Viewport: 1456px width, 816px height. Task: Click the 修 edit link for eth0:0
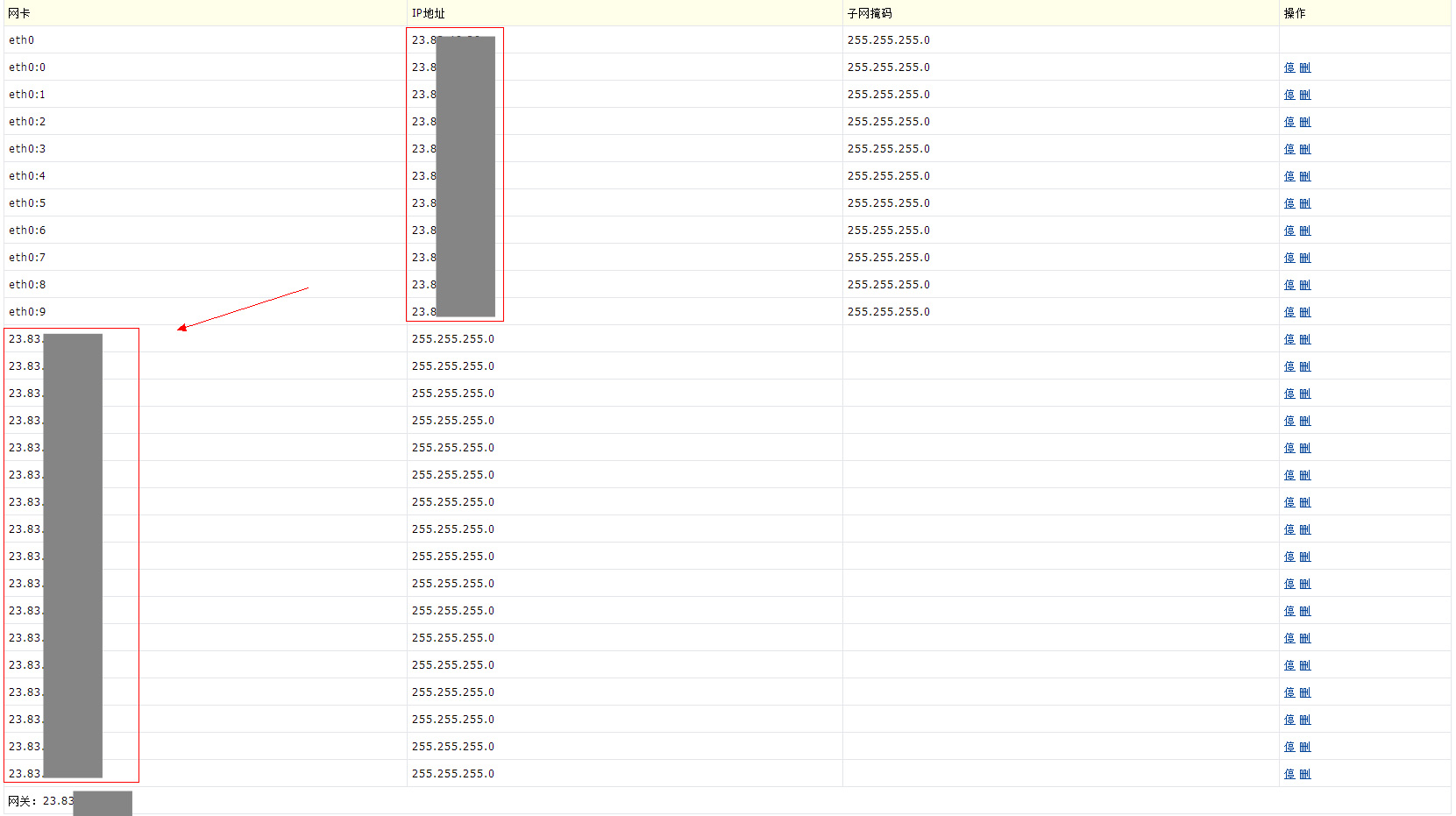coord(1289,67)
